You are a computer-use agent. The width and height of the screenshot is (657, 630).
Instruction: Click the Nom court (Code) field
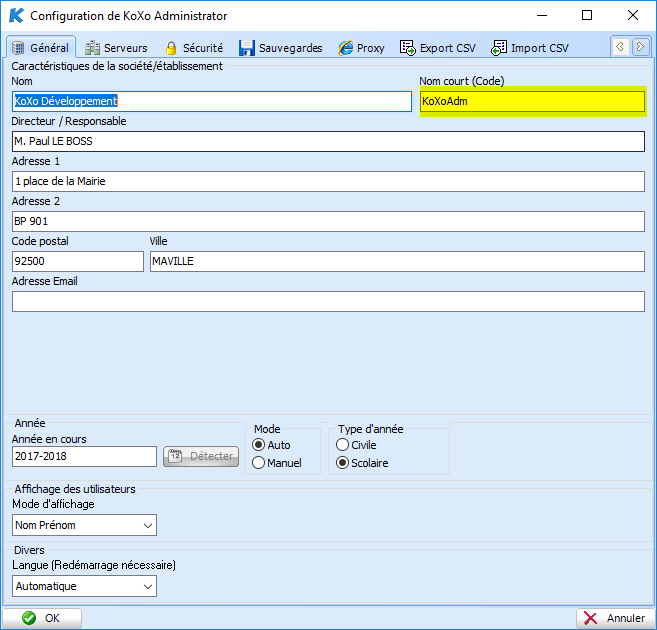point(533,101)
